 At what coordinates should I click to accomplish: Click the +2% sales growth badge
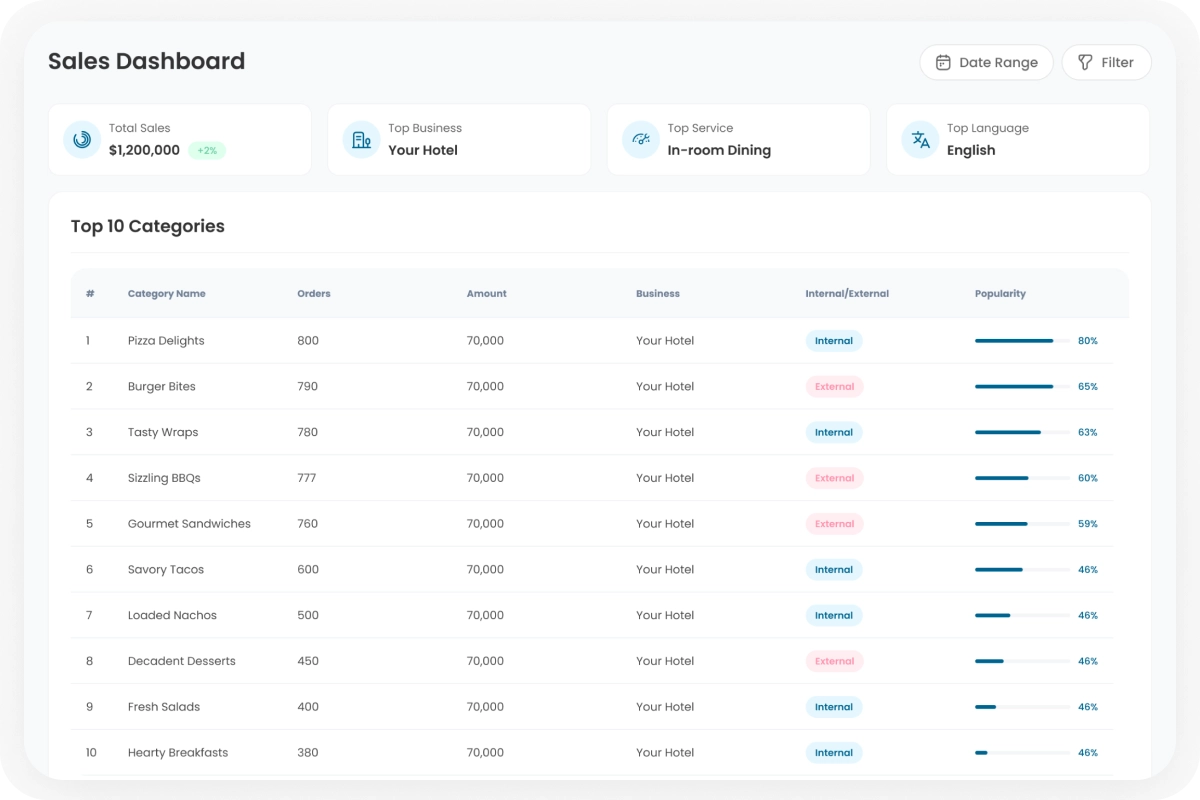point(207,151)
